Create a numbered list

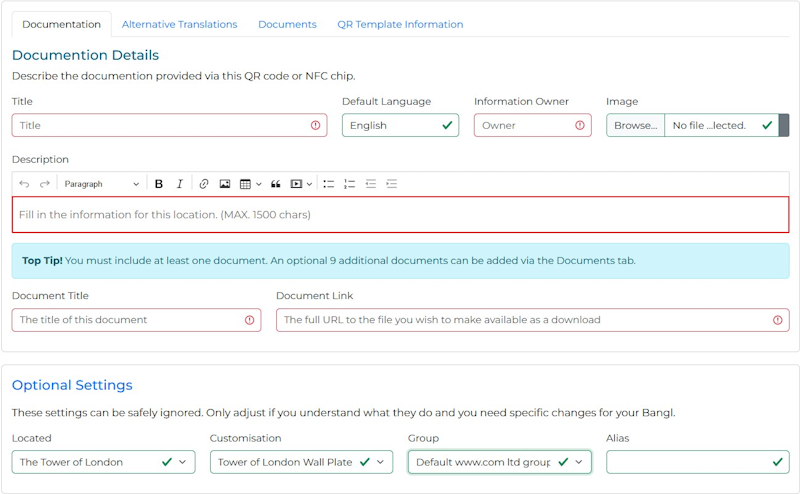(349, 184)
